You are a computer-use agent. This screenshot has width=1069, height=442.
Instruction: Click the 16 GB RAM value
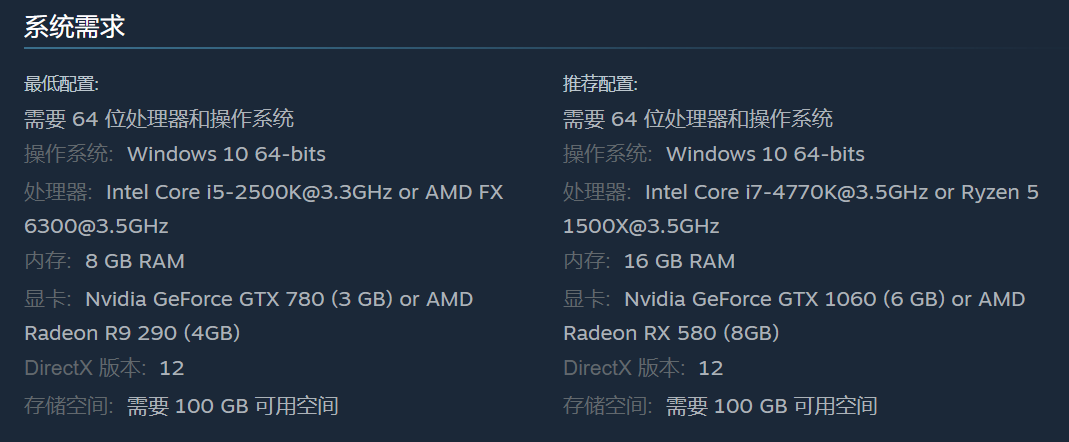[x=680, y=261]
